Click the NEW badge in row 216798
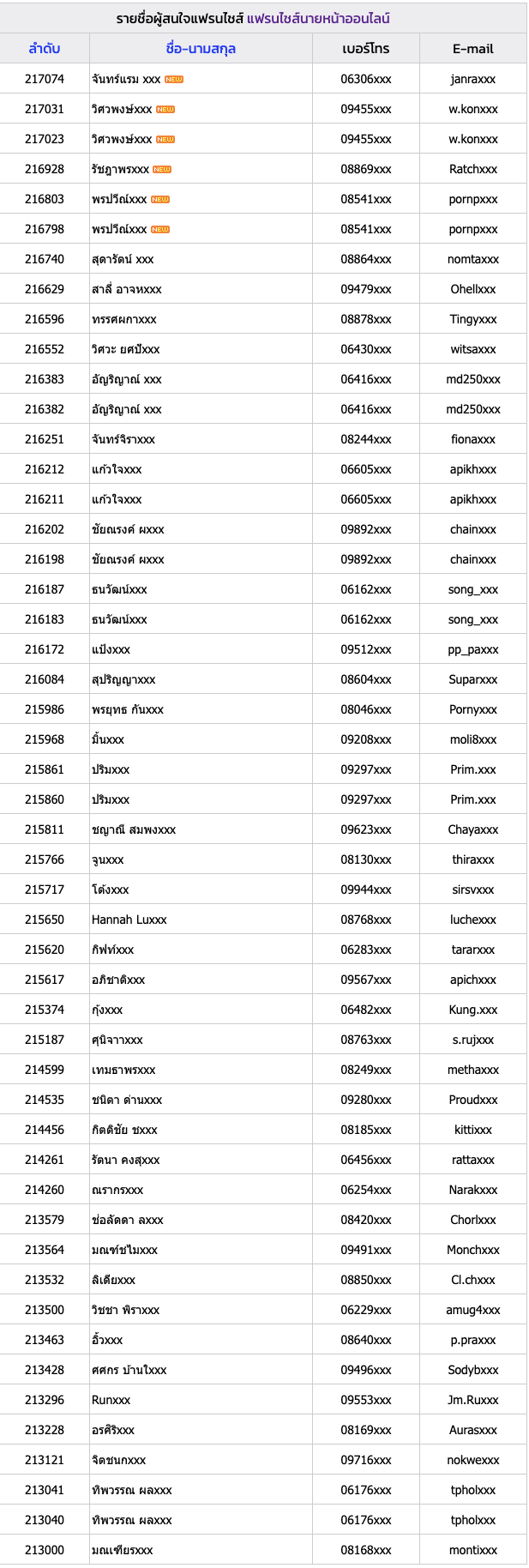Image resolution: width=529 pixels, height=1568 pixels. click(x=160, y=229)
